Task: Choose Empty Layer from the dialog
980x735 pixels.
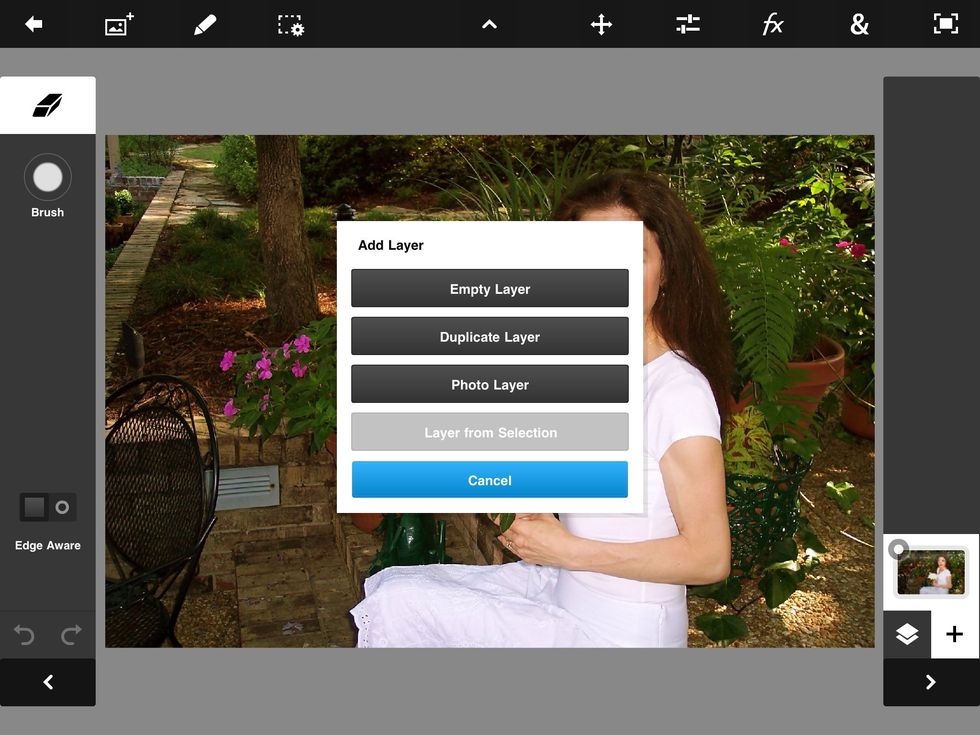Action: tap(489, 288)
